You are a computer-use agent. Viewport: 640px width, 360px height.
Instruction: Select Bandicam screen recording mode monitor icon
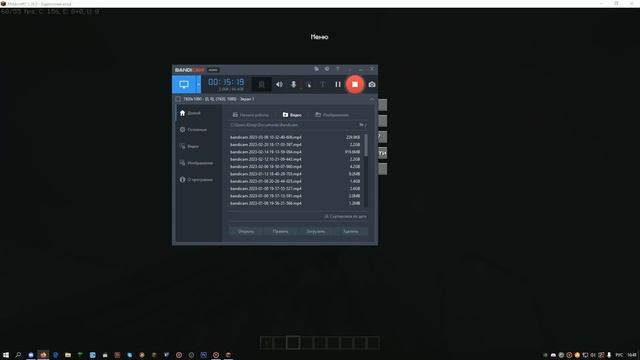184,84
